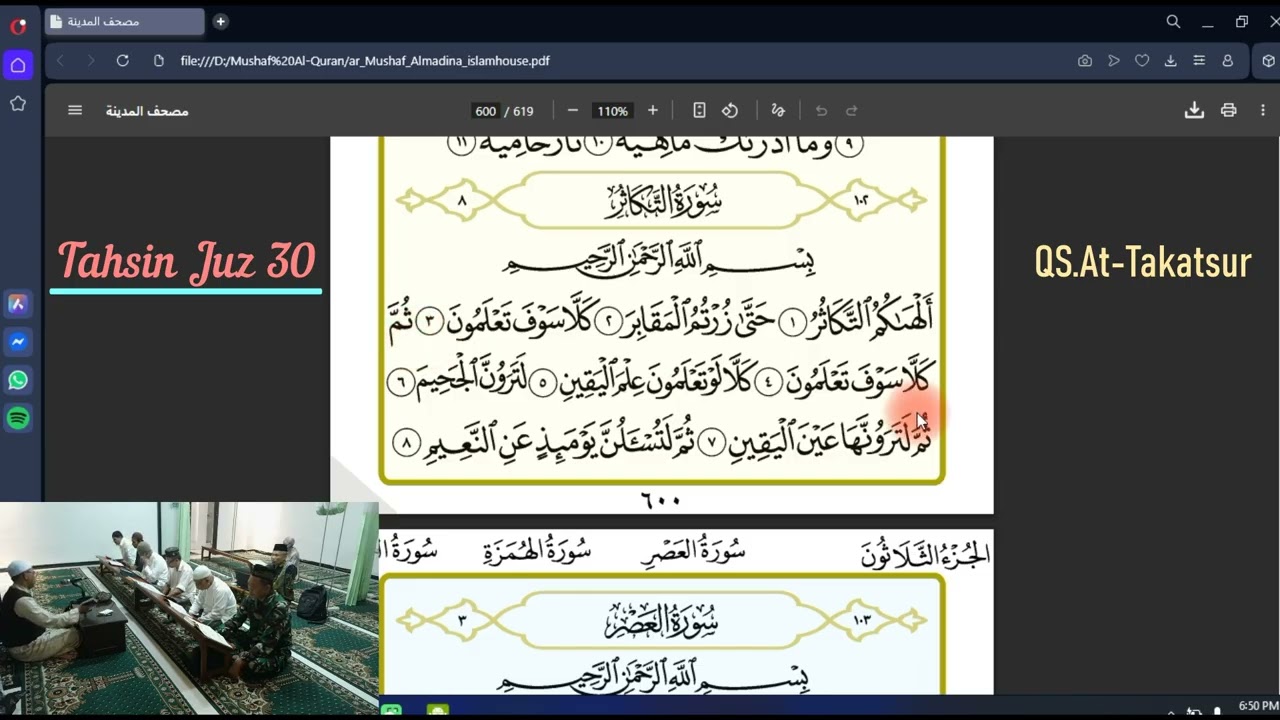Open the Aria AI sidebar icon
The image size is (1280, 720).
pos(18,304)
